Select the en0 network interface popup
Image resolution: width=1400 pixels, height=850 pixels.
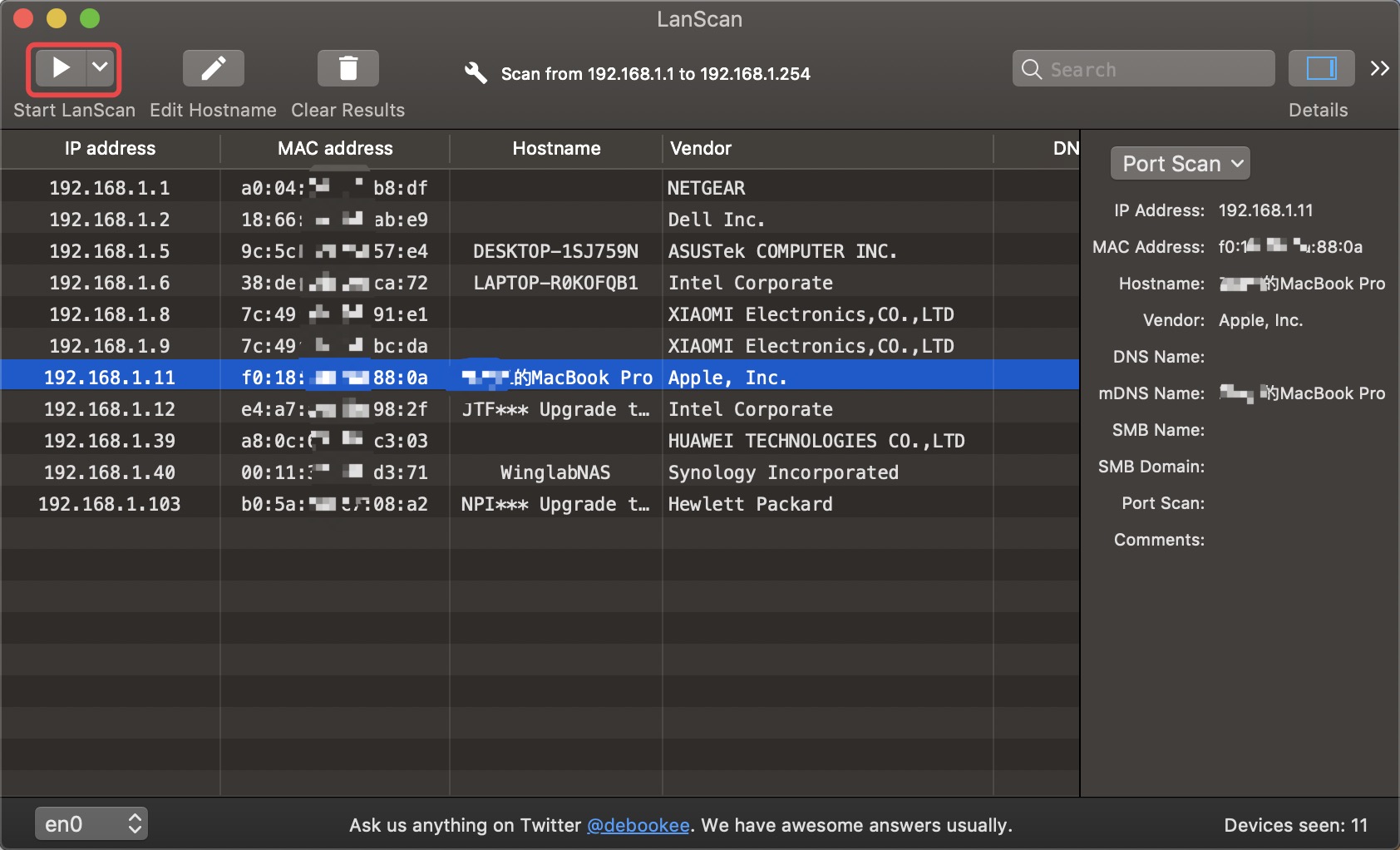(91, 823)
